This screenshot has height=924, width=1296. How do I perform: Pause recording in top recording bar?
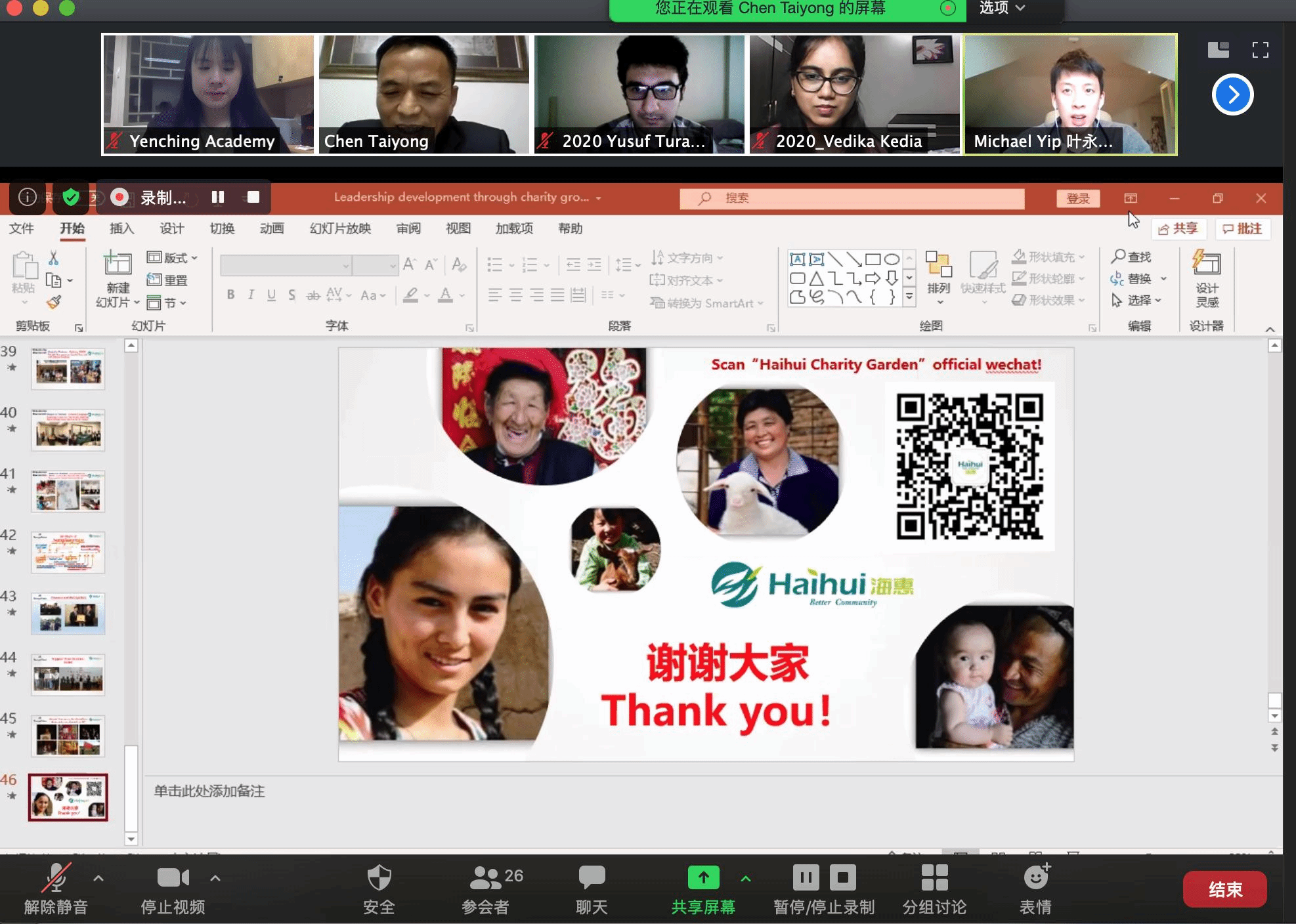218,198
